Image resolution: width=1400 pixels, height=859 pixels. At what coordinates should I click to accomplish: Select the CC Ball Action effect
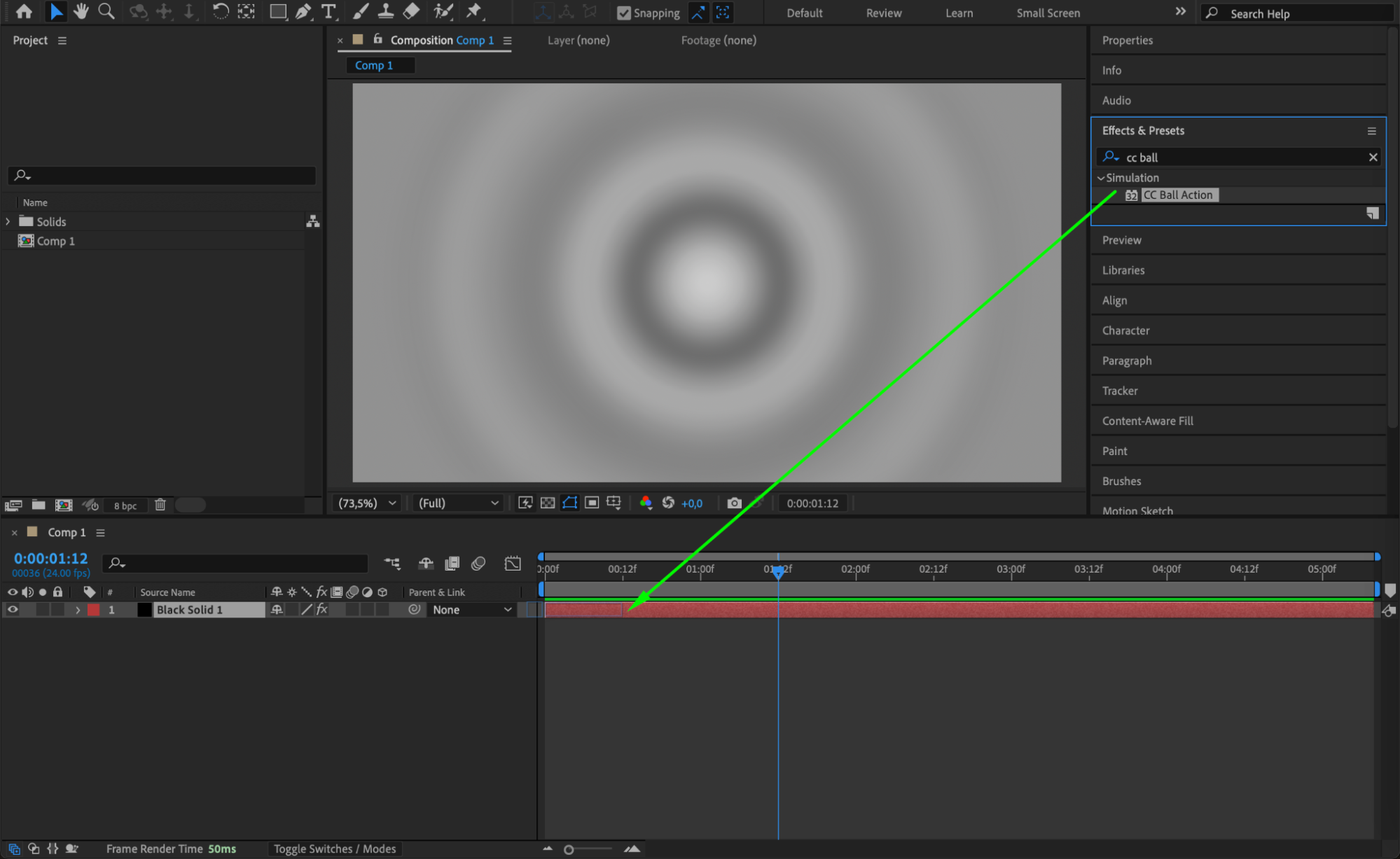tap(1177, 195)
